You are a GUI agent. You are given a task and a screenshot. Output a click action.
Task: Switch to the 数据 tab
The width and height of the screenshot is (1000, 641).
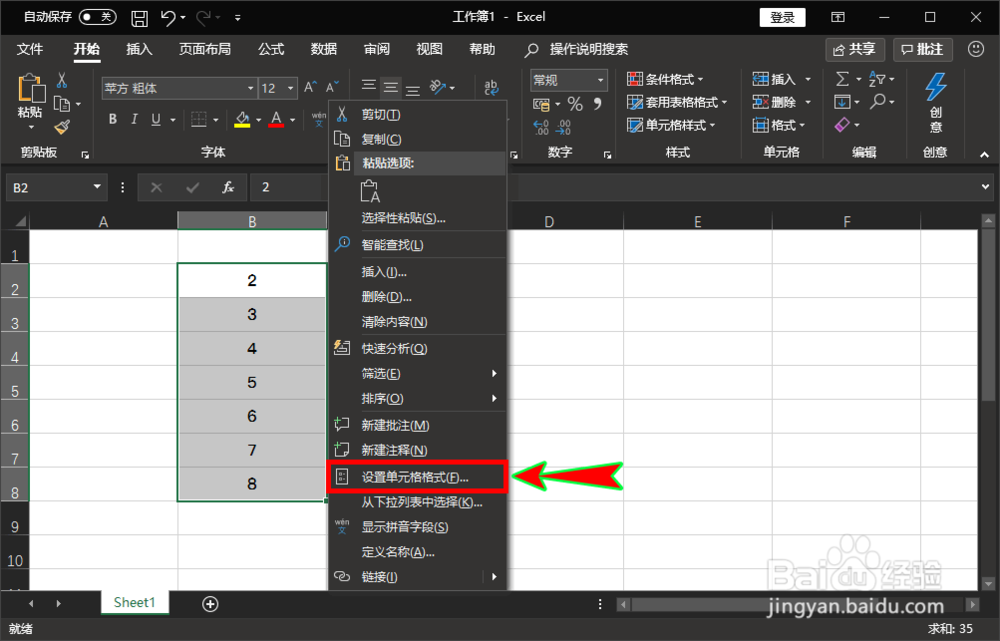pyautogui.click(x=324, y=49)
